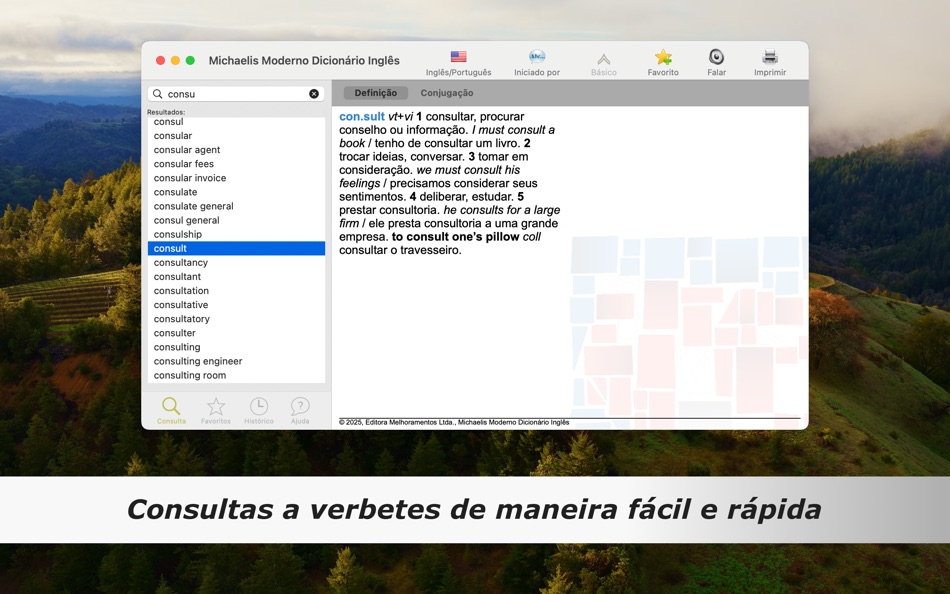950x594 pixels.
Task: Select 'consultant' in results list
Action: (236, 276)
